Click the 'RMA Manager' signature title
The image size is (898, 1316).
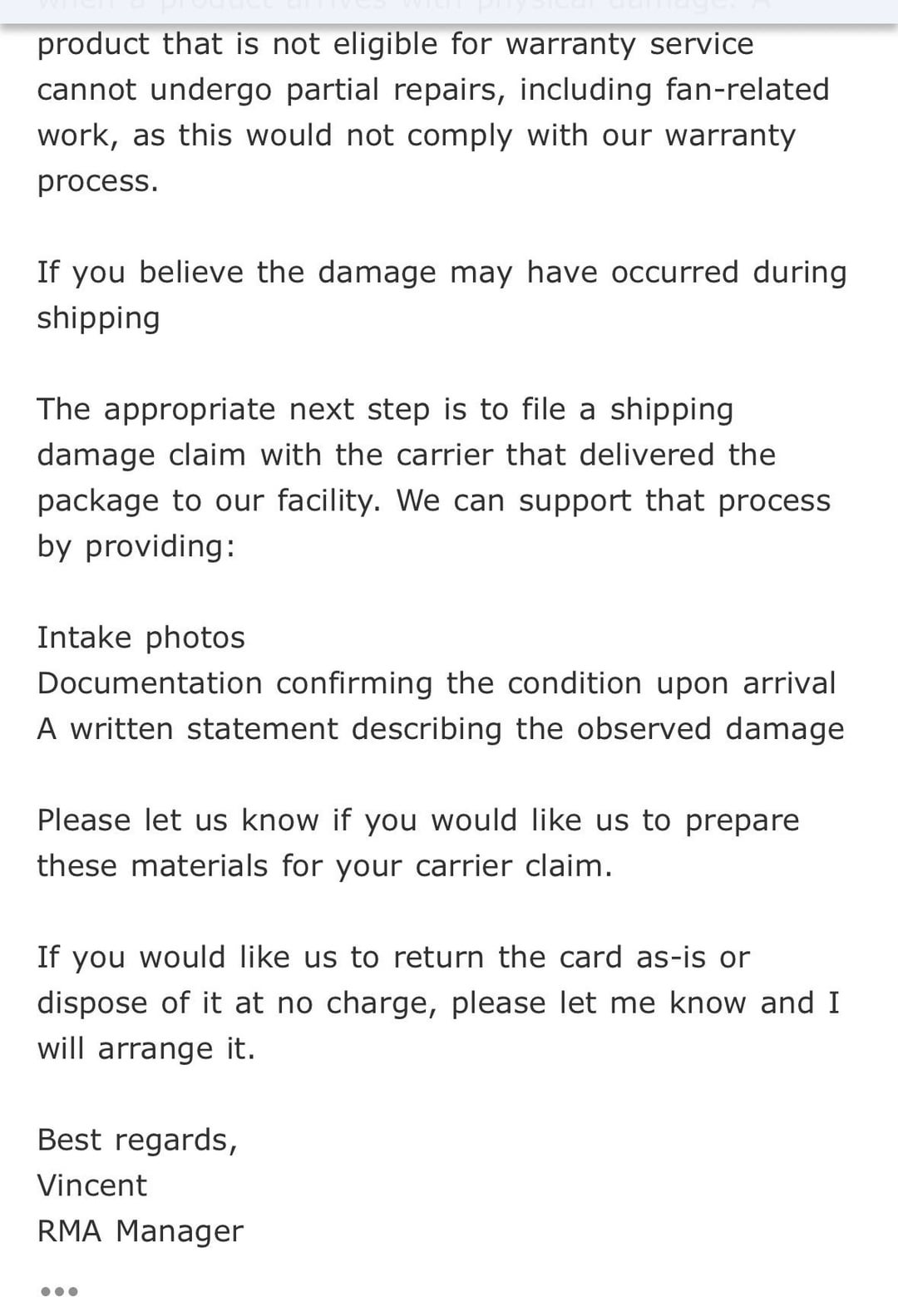(141, 1231)
